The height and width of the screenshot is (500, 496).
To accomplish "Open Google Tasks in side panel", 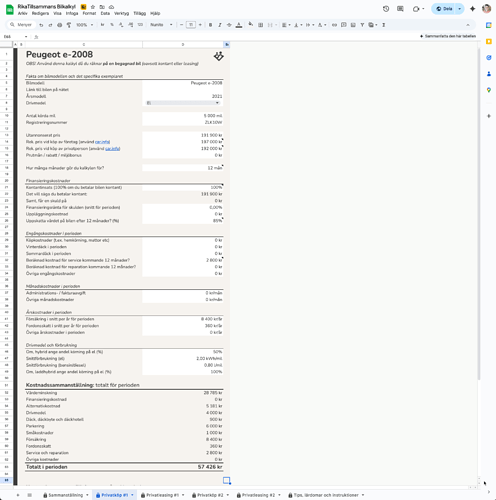I will (489, 57).
